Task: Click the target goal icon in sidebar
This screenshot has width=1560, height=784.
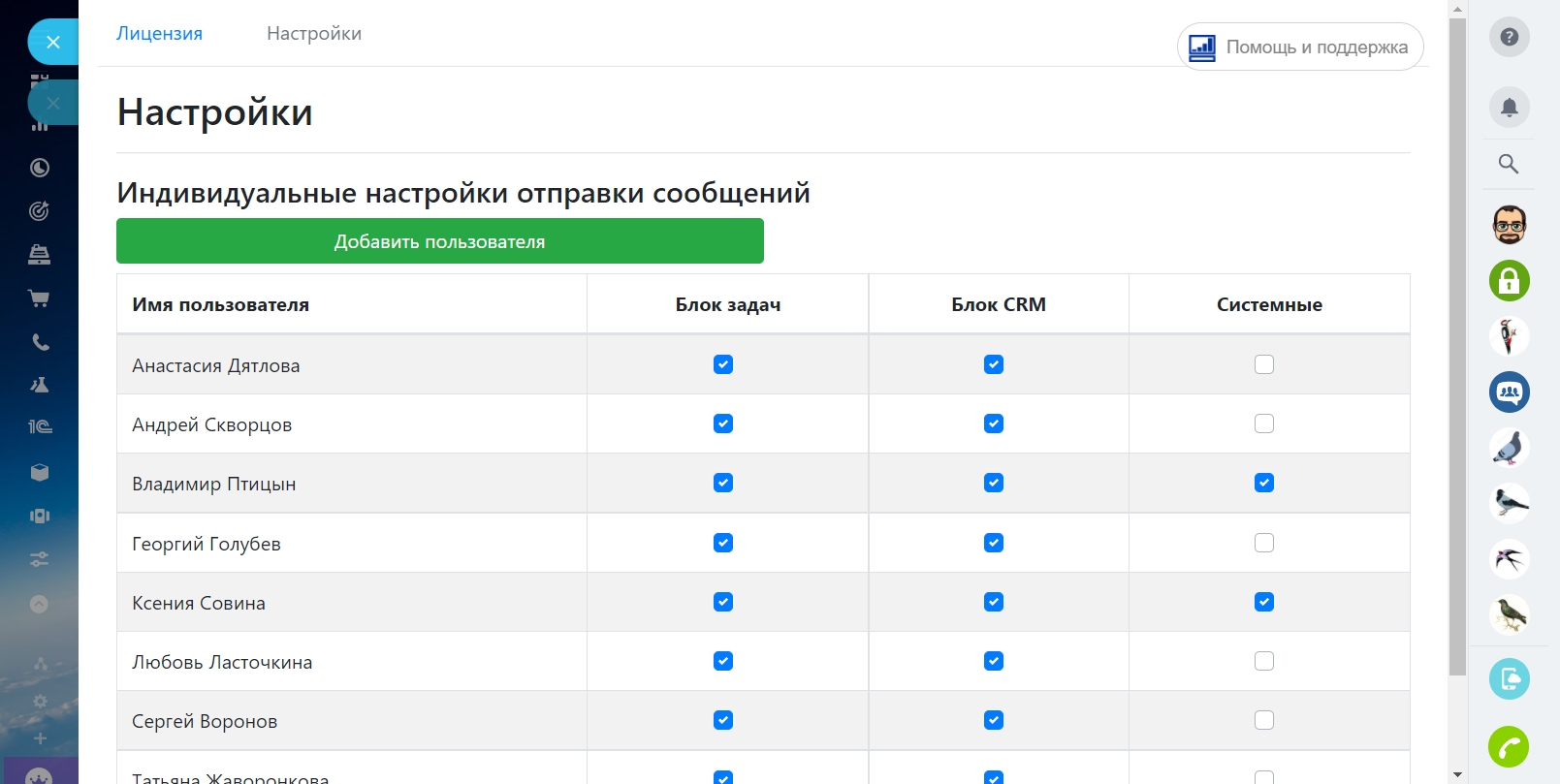Action: (x=39, y=211)
